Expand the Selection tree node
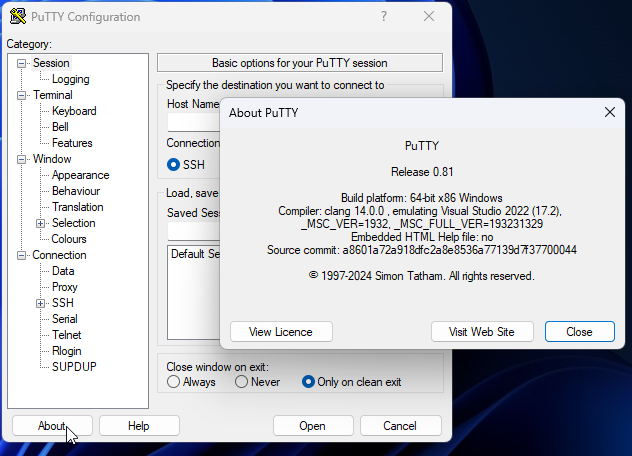632x456 pixels. 41,223
